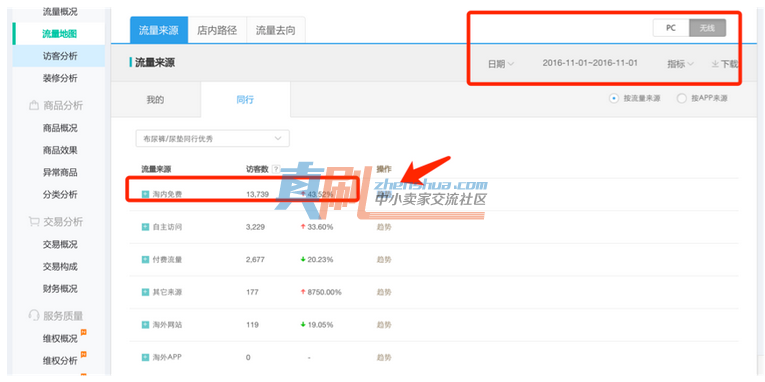Screen dimensions: 765x382
Task: Select the 我的 sub-tab
Action: 156,100
